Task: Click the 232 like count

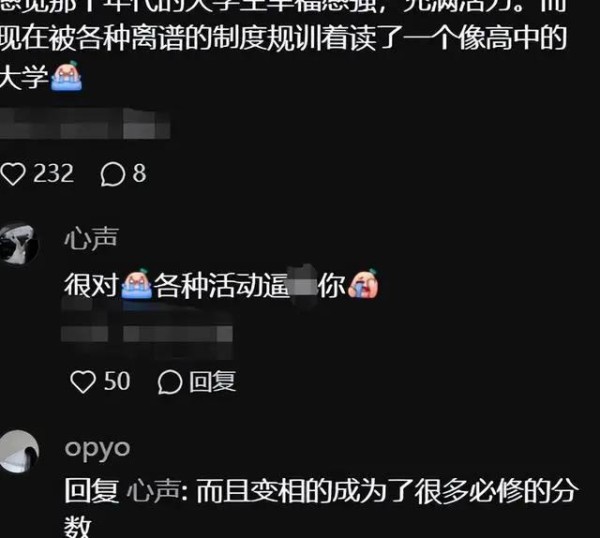Action: [53, 174]
